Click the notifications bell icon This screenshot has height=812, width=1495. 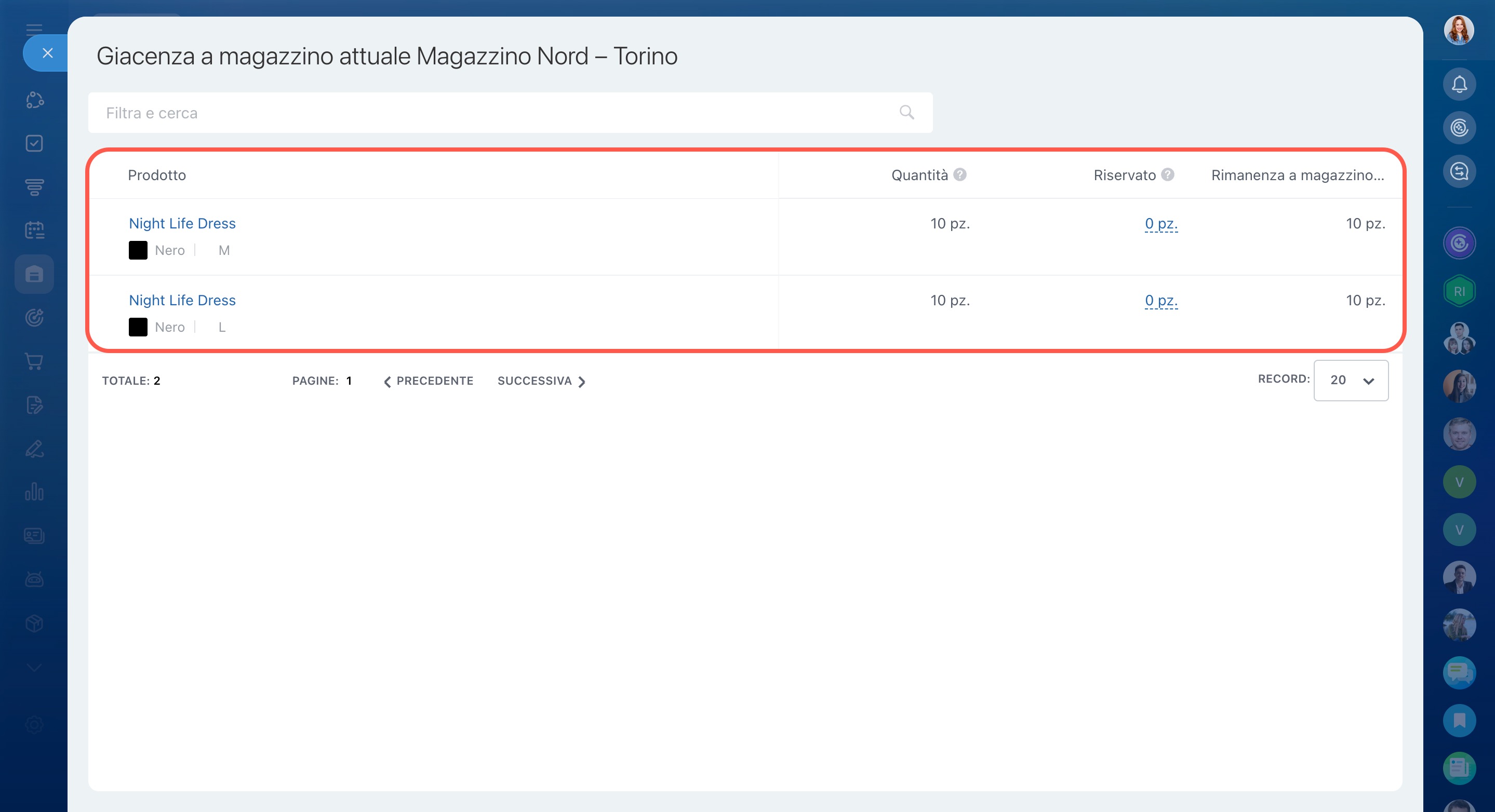(x=1459, y=85)
